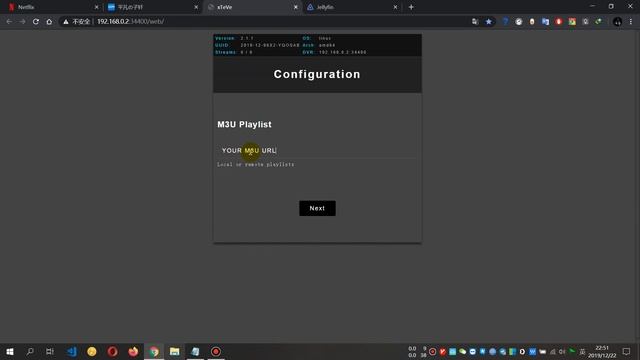
Task: Launch Visual Studio Code from taskbar
Action: [72, 351]
